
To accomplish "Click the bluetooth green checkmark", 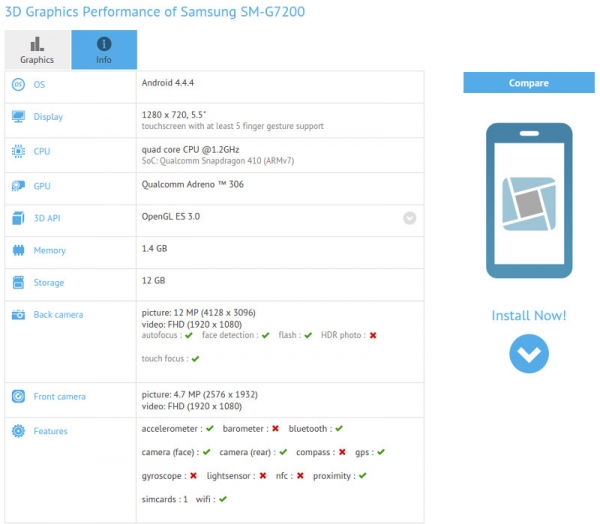I will coord(339,429).
